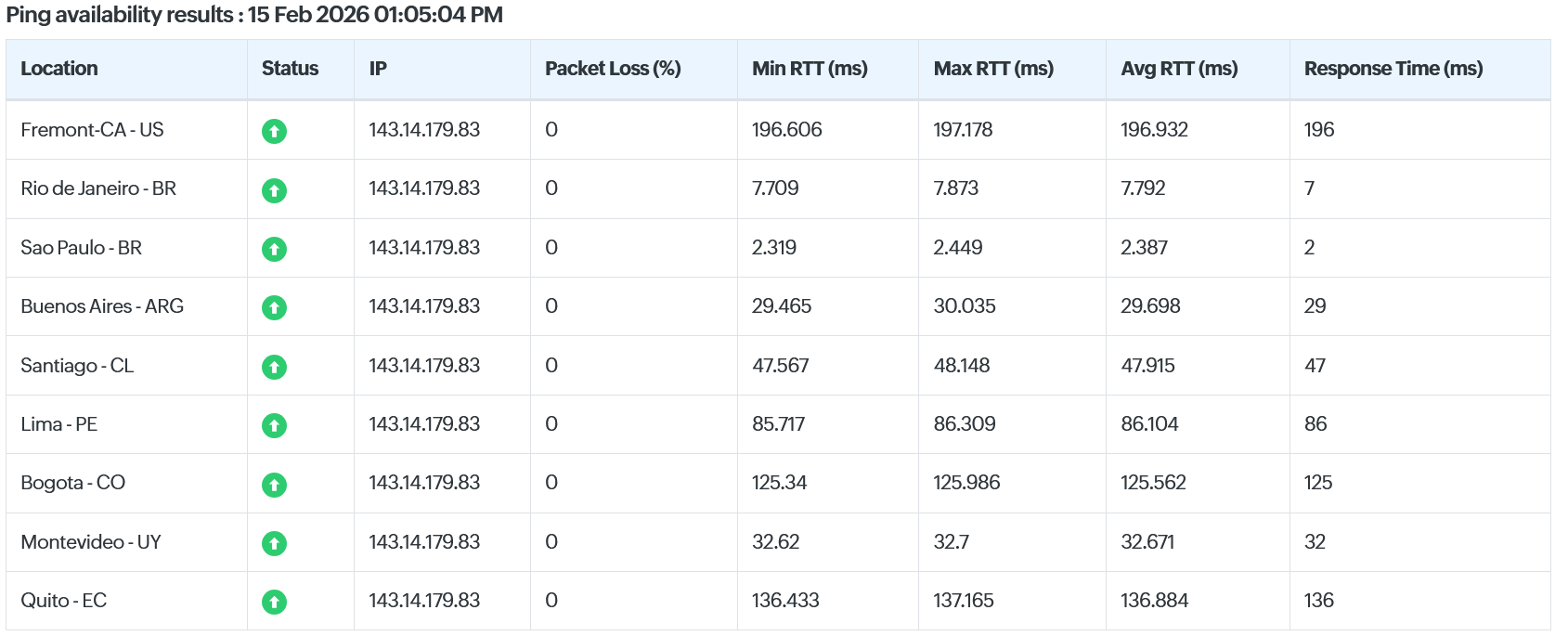Click the IP address in the Fremont-CA row

point(424,130)
